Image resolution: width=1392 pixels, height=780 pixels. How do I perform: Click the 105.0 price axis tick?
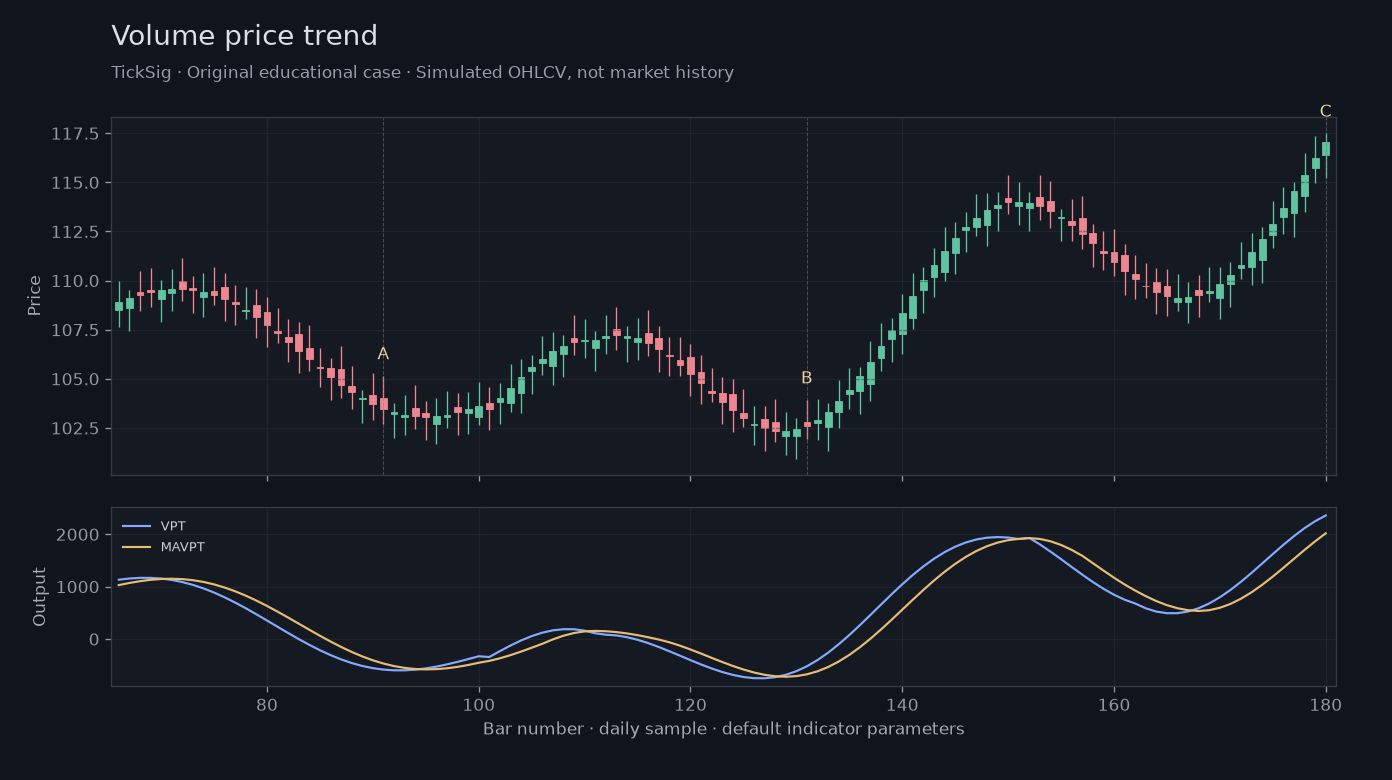[x=76, y=379]
